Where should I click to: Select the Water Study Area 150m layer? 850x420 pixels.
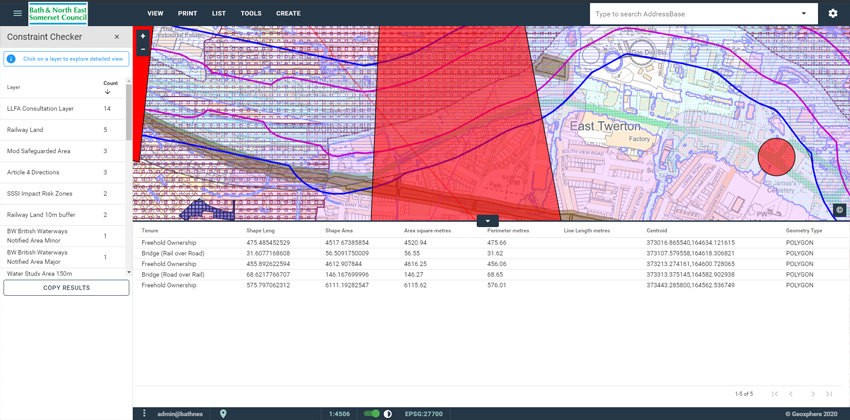(x=64, y=273)
